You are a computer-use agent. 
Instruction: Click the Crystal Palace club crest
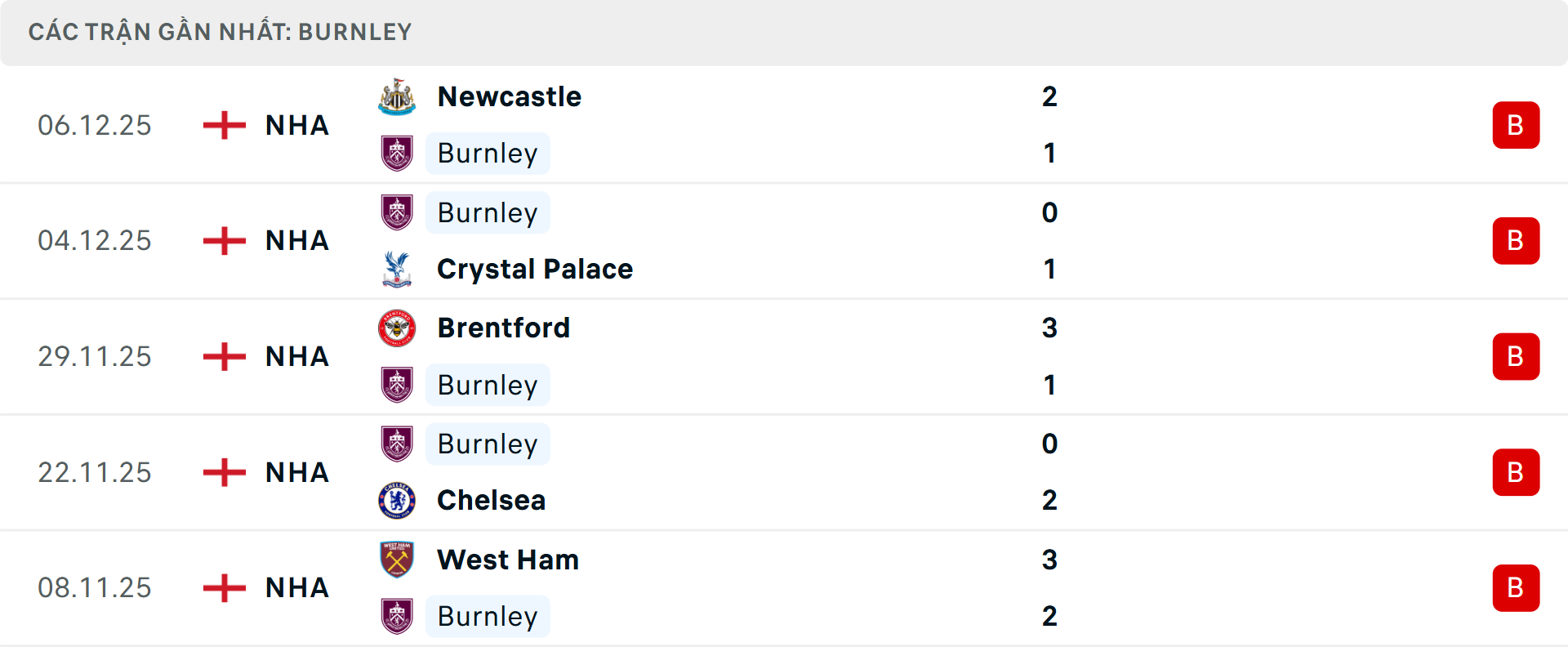(397, 269)
